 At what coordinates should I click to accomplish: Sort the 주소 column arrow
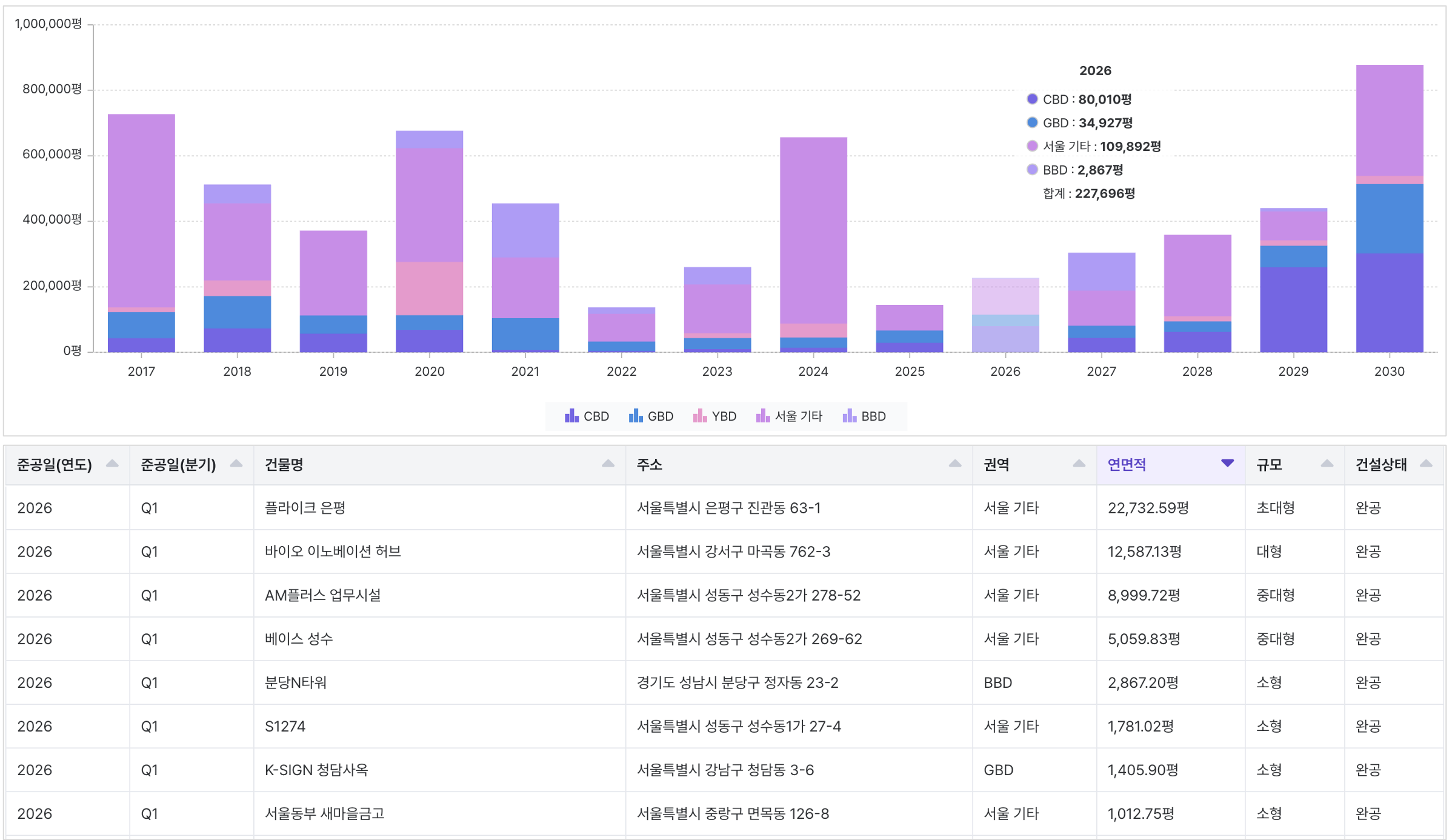click(955, 464)
